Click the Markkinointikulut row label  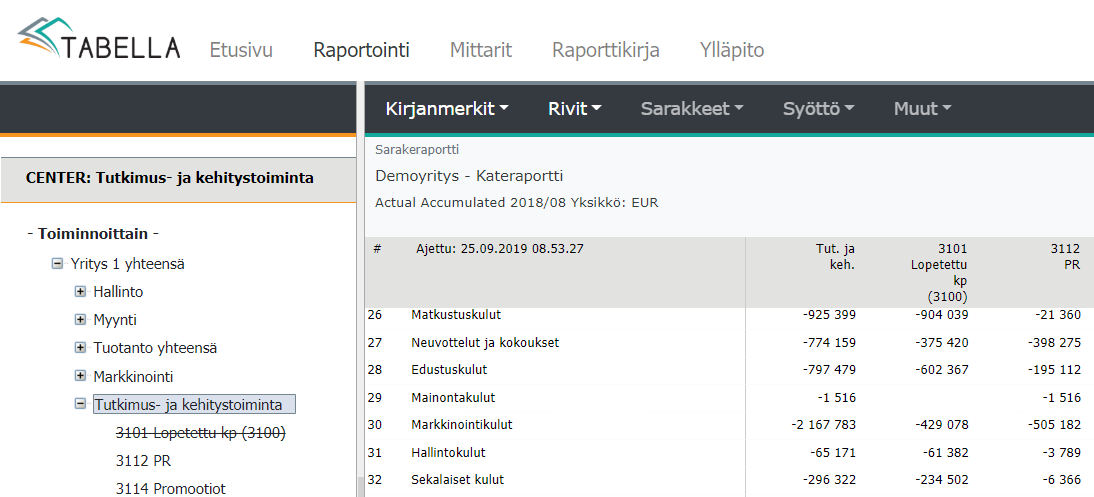pos(461,425)
